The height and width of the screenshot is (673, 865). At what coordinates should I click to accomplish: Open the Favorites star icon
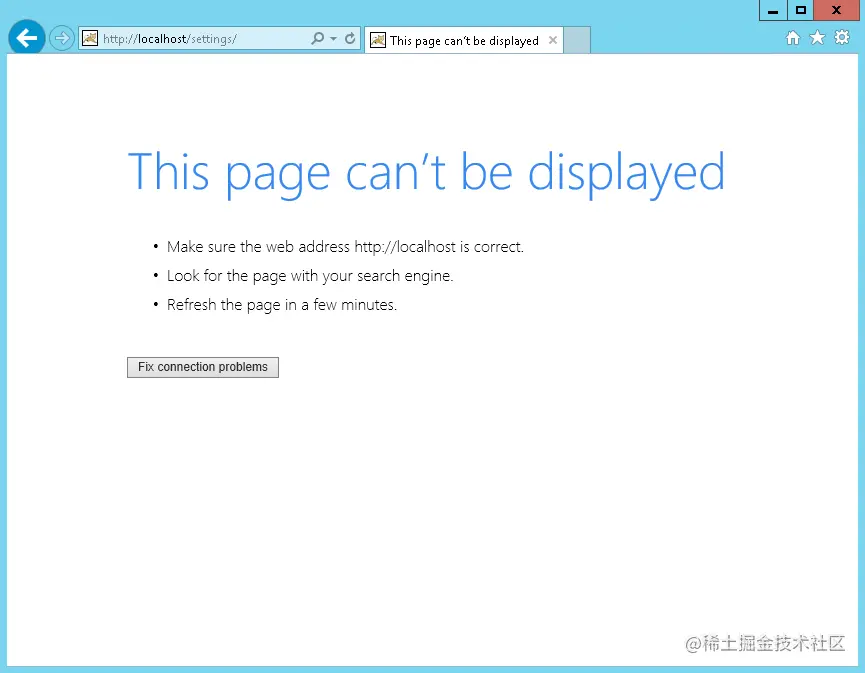817,38
